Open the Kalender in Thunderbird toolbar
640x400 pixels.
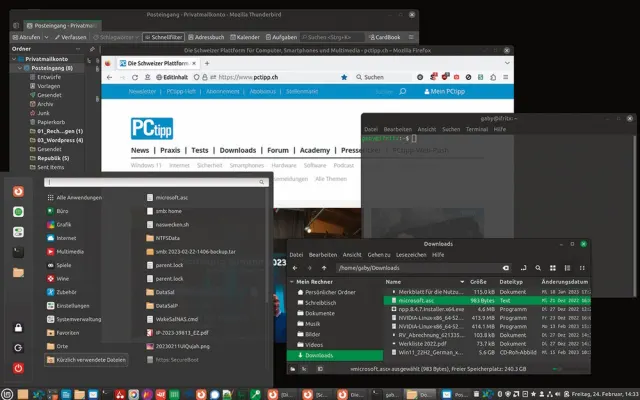coord(243,35)
